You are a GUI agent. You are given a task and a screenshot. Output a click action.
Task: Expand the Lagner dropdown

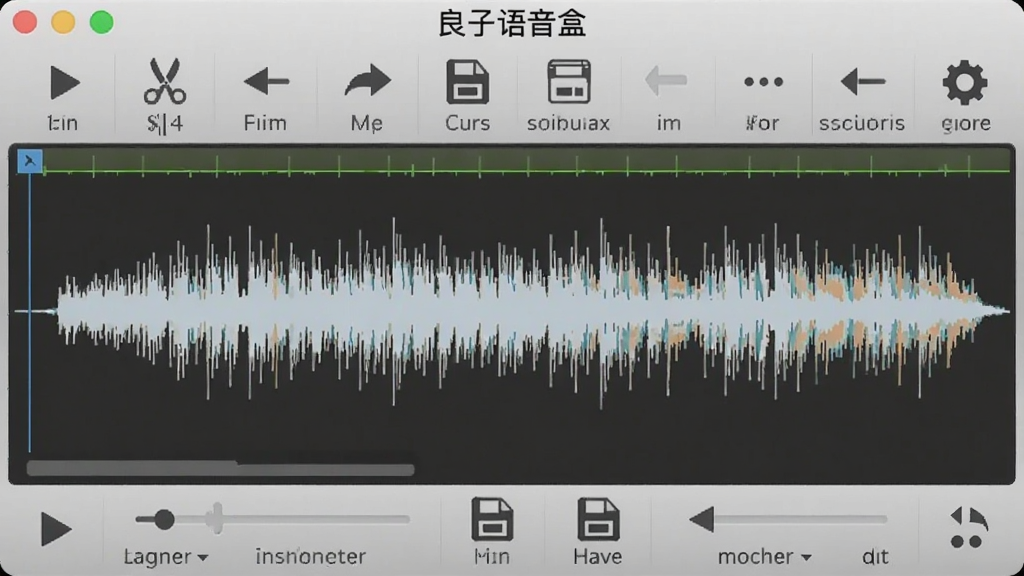[166, 556]
